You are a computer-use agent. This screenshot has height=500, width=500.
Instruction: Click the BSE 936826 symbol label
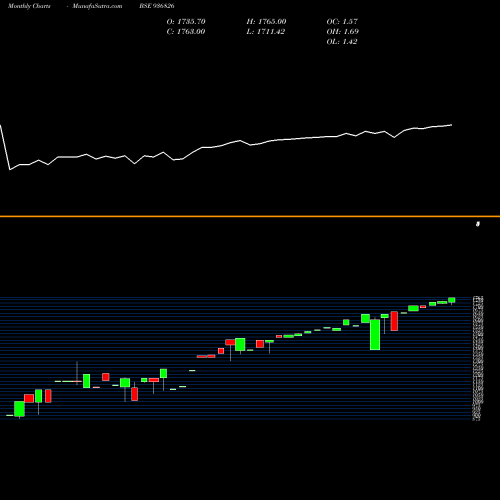pyautogui.click(x=157, y=6)
